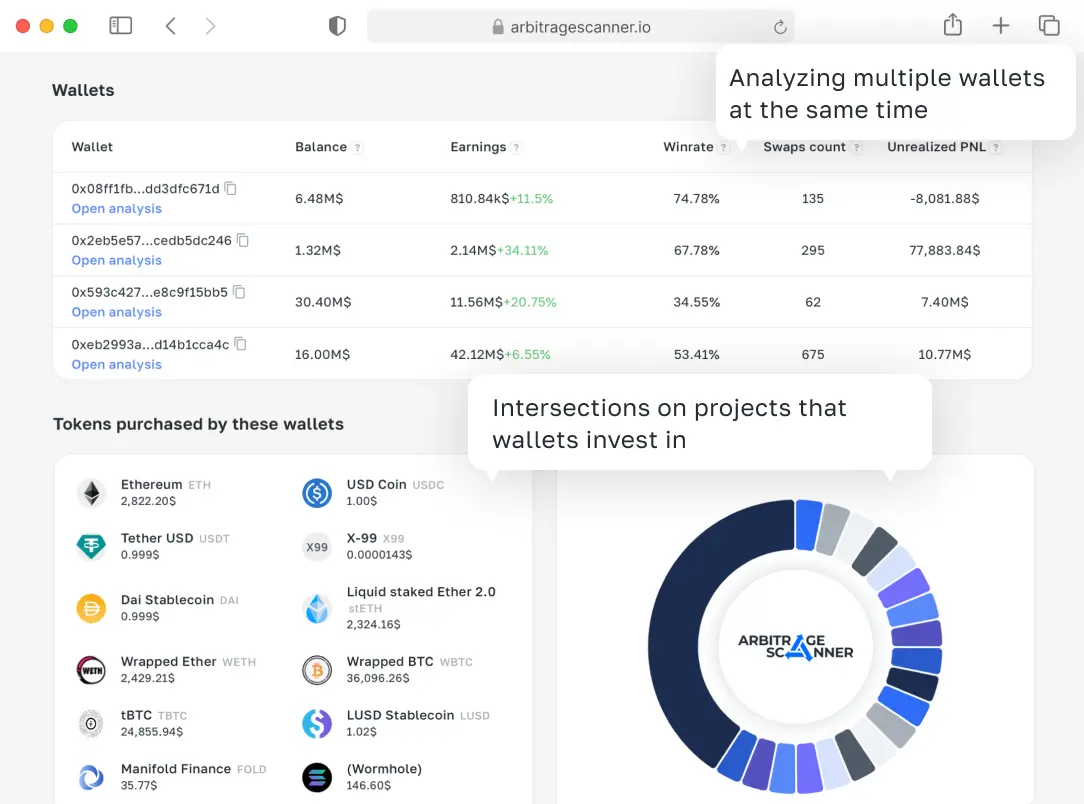Click the Dai Stablecoin token icon

click(x=91, y=608)
